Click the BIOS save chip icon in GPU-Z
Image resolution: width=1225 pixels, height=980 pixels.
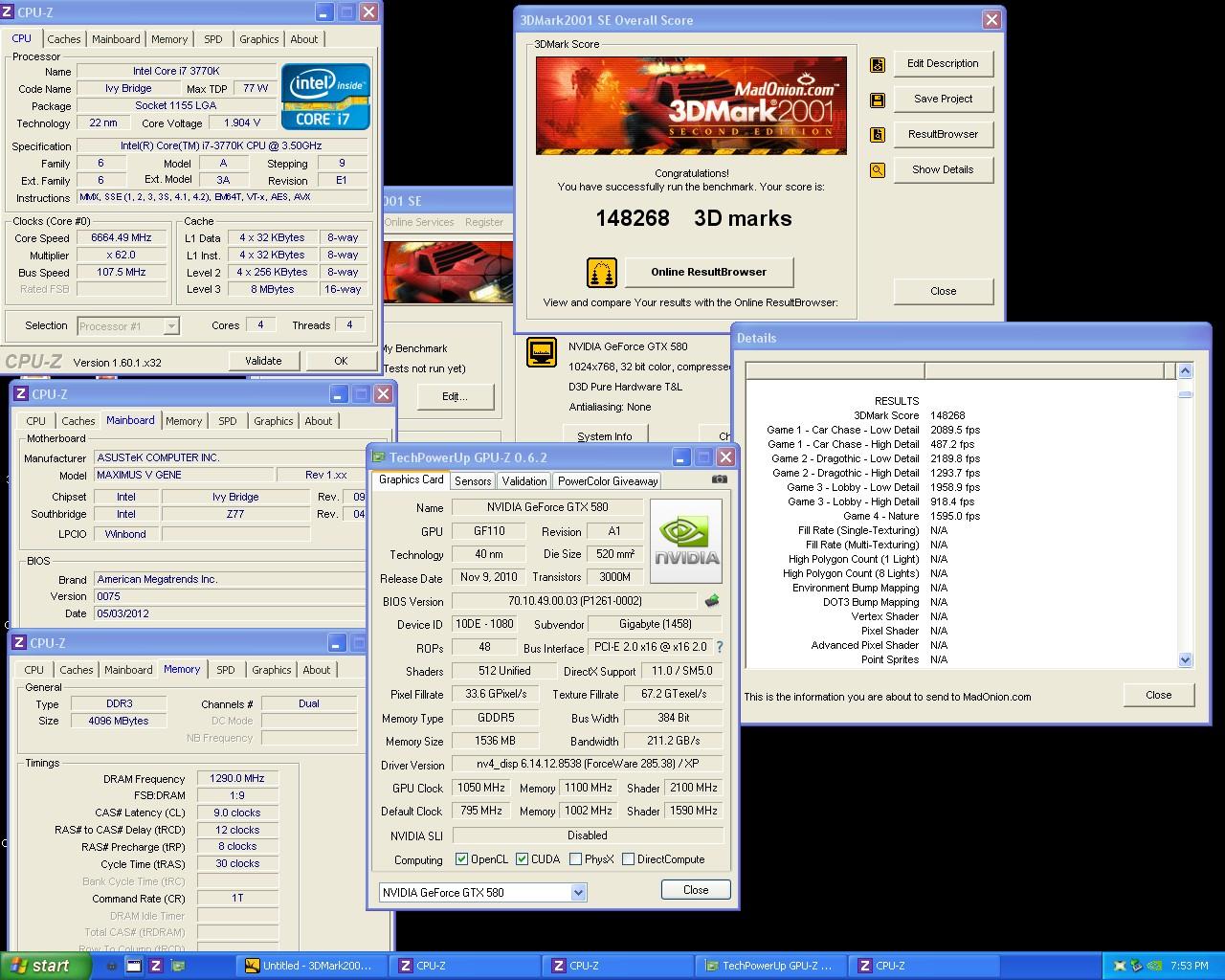click(711, 601)
